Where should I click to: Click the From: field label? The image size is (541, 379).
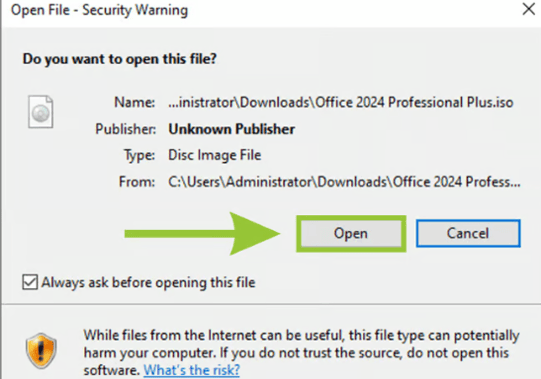(137, 182)
